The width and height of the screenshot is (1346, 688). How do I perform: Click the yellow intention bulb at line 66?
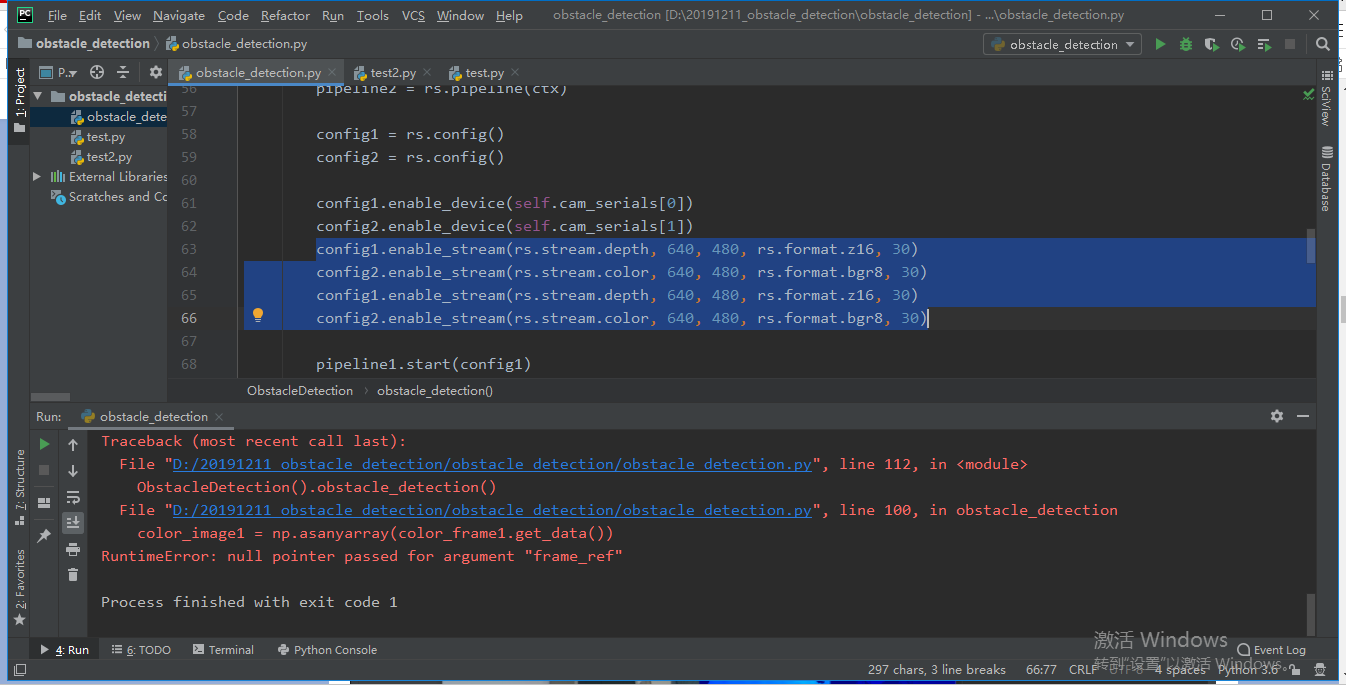(x=258, y=315)
